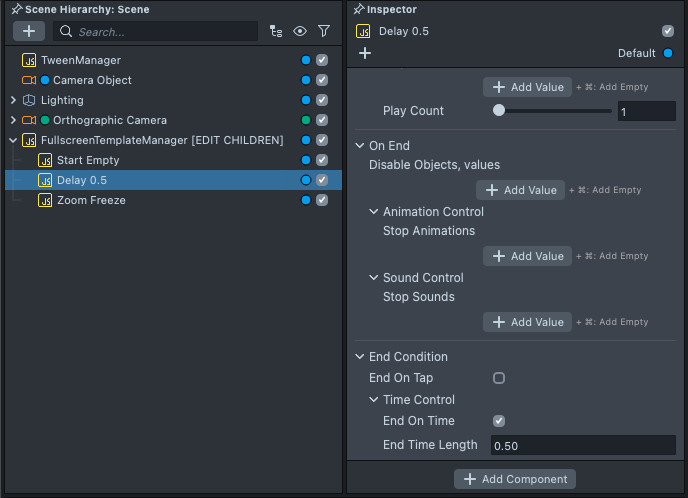The height and width of the screenshot is (498, 688).
Task: Collapse the On End section
Action: [x=360, y=146]
